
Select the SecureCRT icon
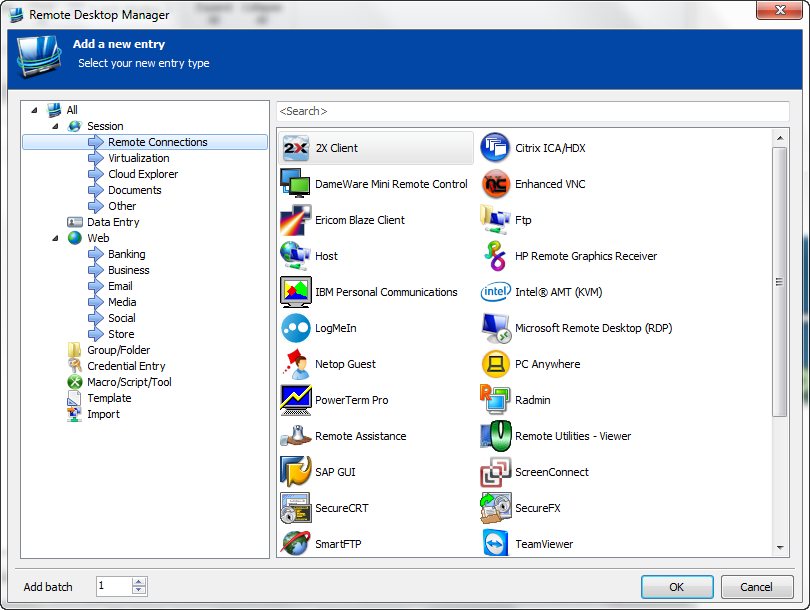tap(296, 508)
